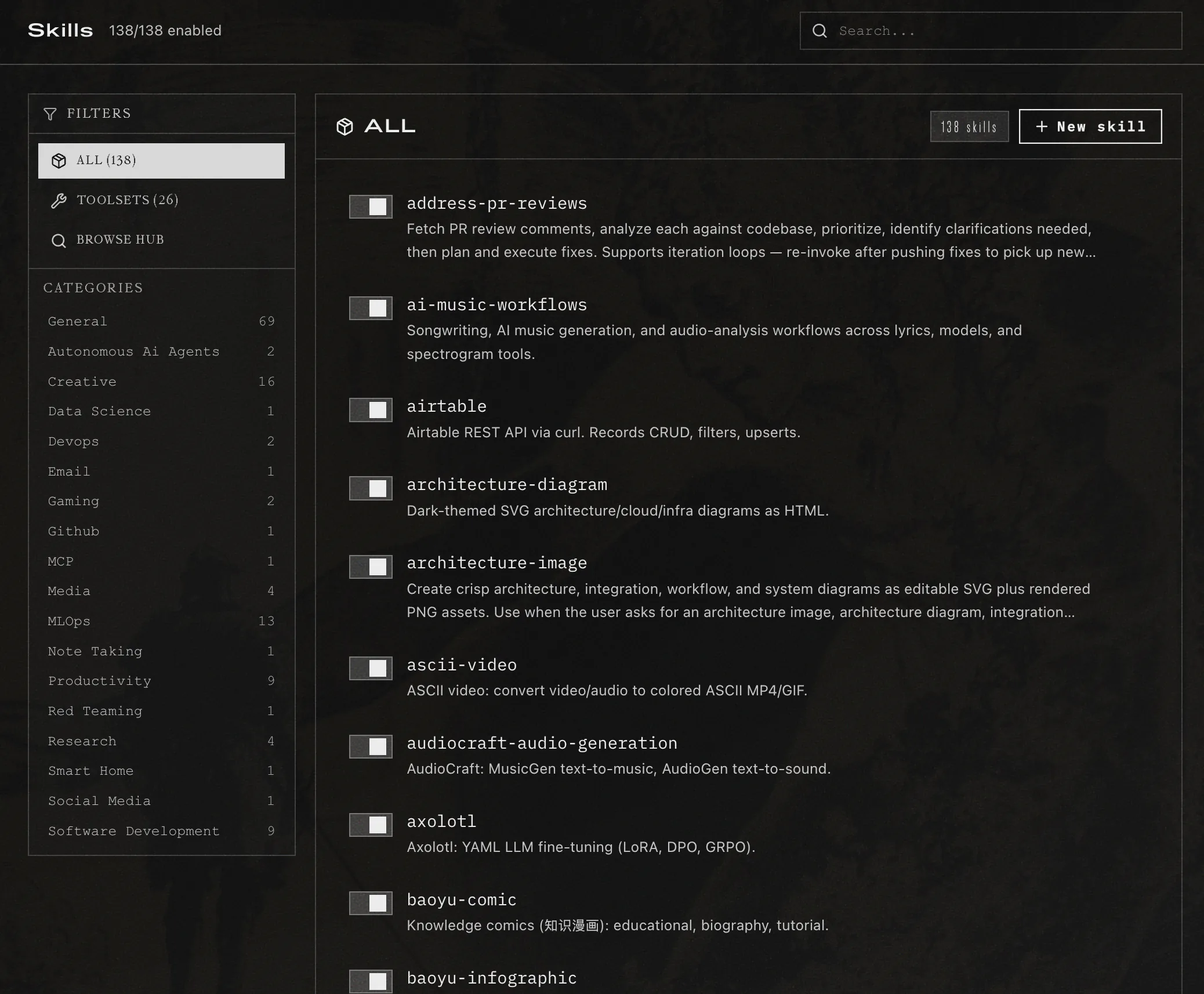Select the Github category
The image size is (1204, 994).
[x=161, y=531]
